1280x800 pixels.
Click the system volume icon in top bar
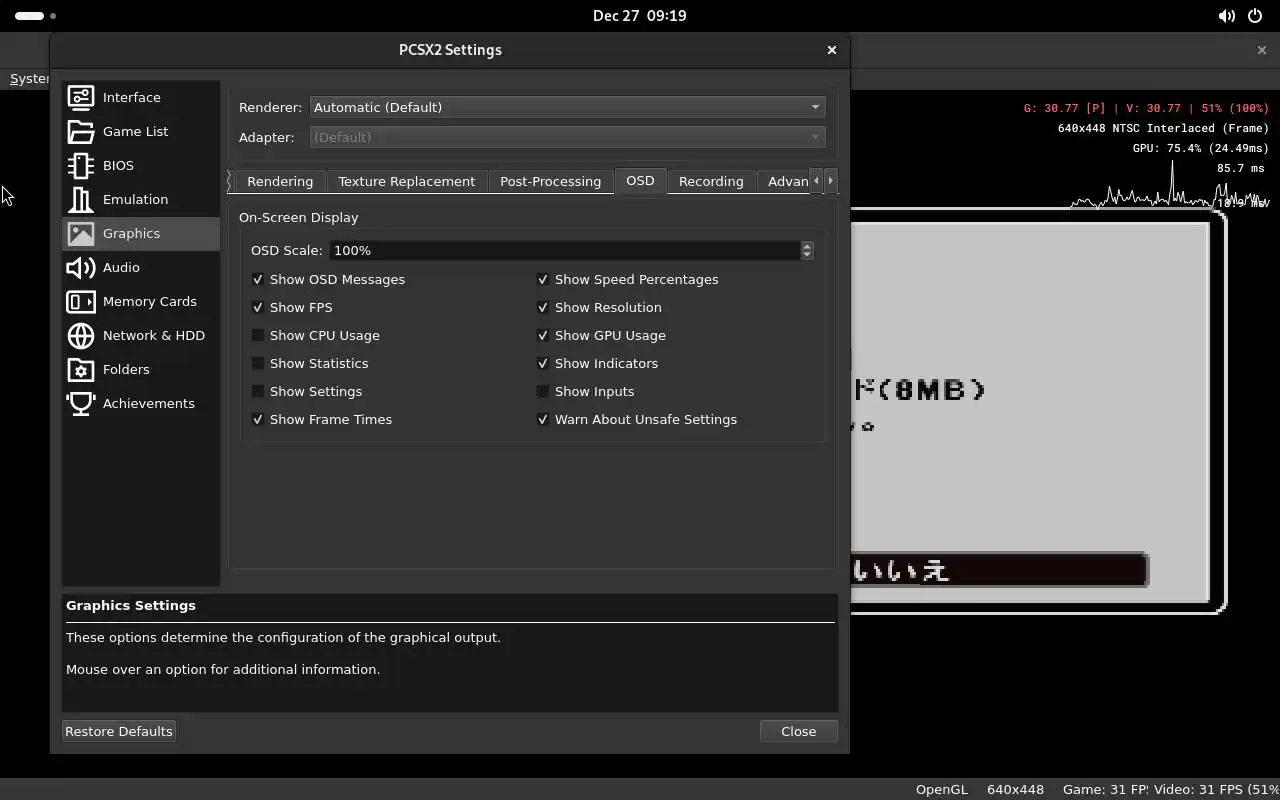pyautogui.click(x=1226, y=16)
